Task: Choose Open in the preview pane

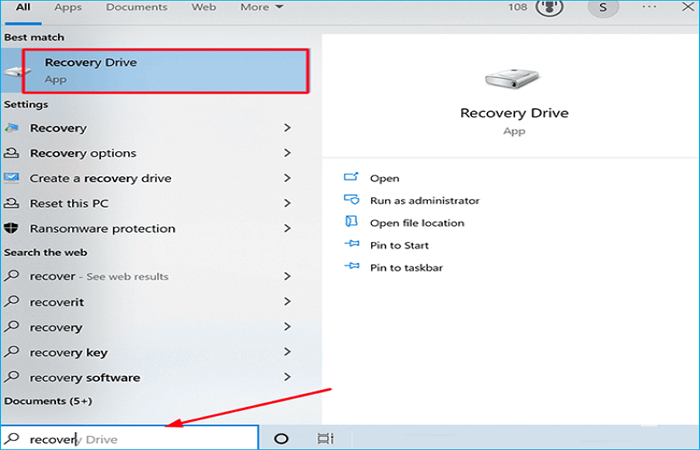Action: (384, 178)
